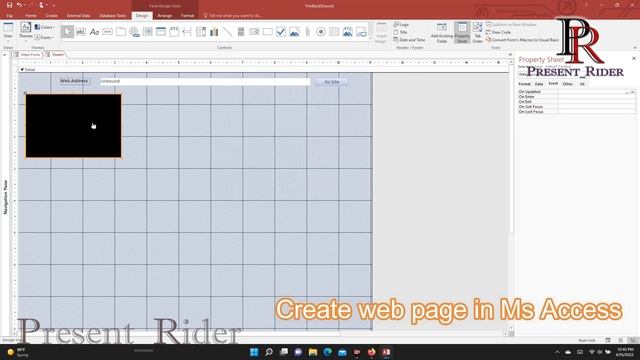640x360 pixels.
Task: Select the Navigation Control tool
Action: [161, 32]
